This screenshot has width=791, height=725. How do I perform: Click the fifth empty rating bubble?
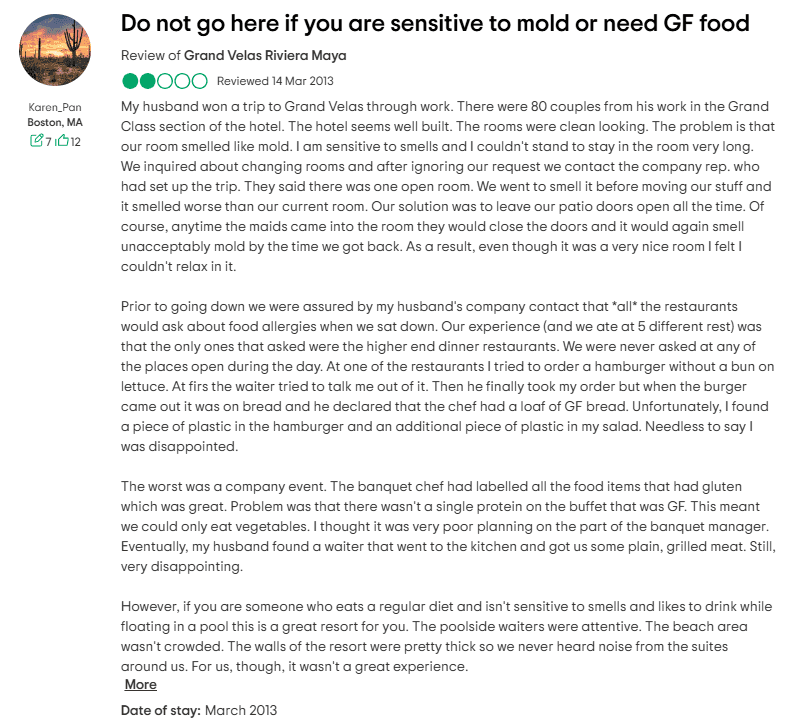(200, 81)
